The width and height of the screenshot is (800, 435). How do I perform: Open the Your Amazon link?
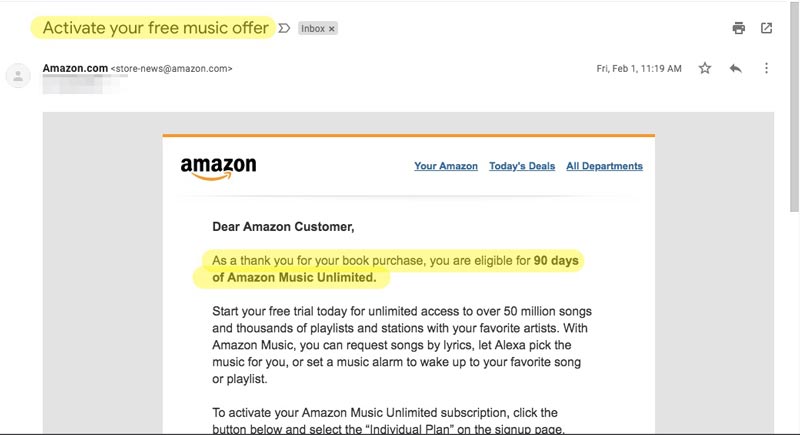(445, 166)
